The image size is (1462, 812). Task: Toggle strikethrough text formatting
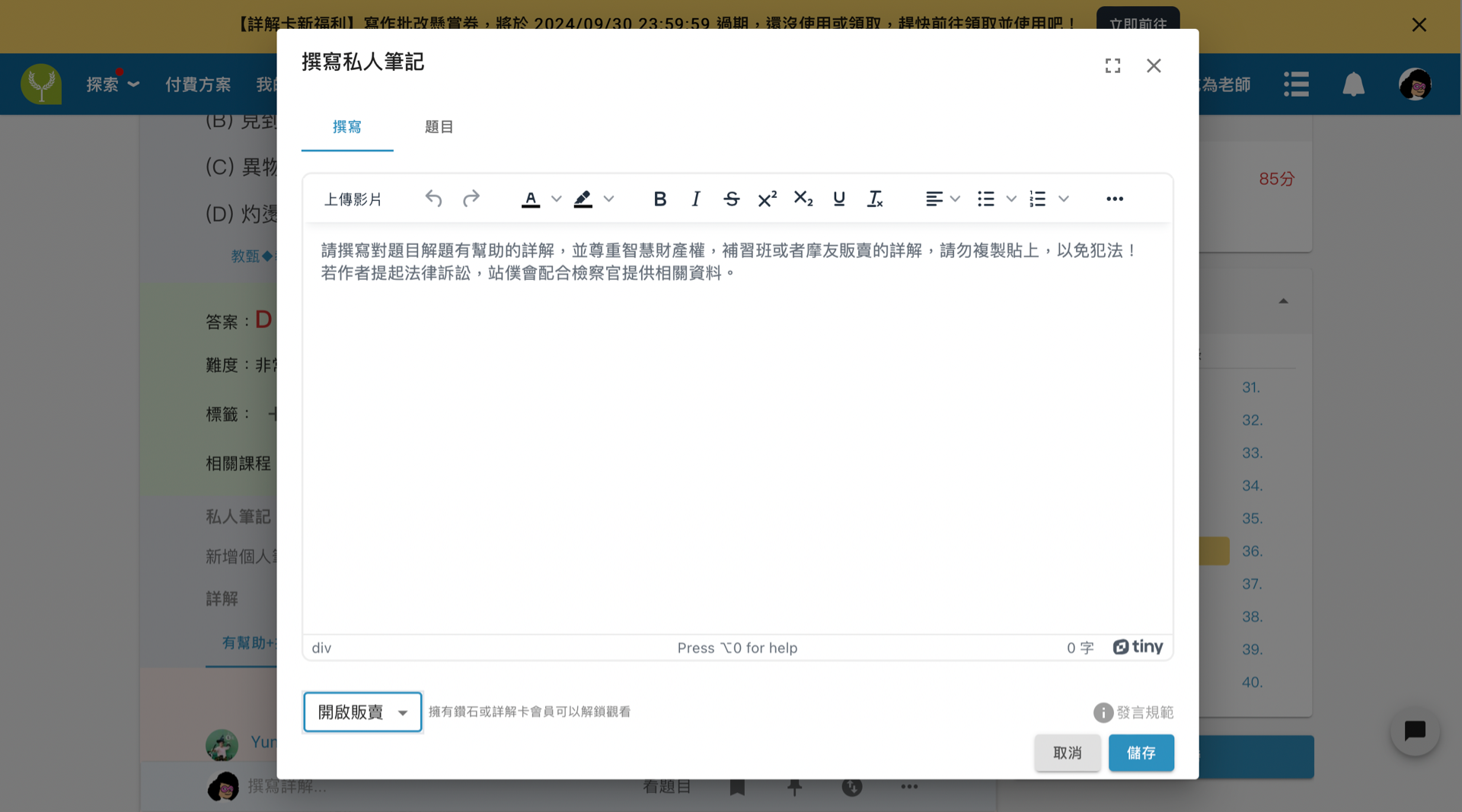[x=731, y=199]
